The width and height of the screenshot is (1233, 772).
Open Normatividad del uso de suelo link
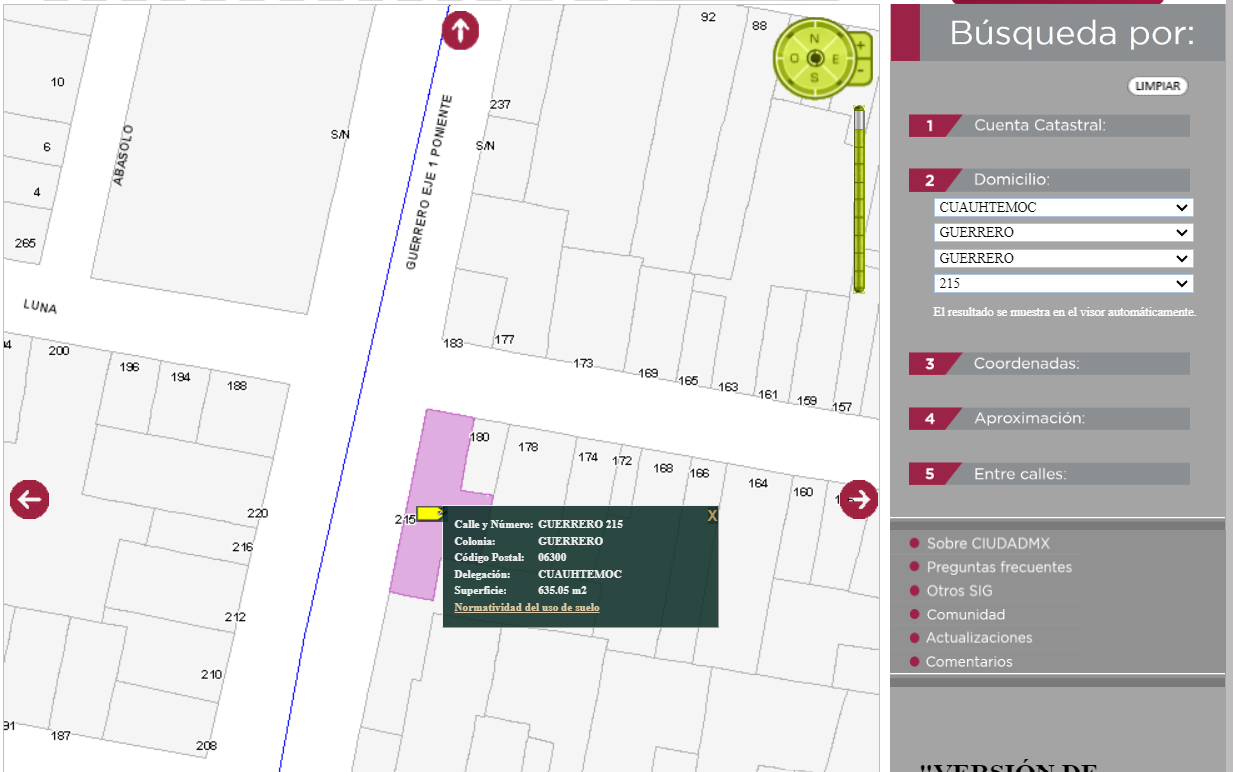pyautogui.click(x=527, y=607)
